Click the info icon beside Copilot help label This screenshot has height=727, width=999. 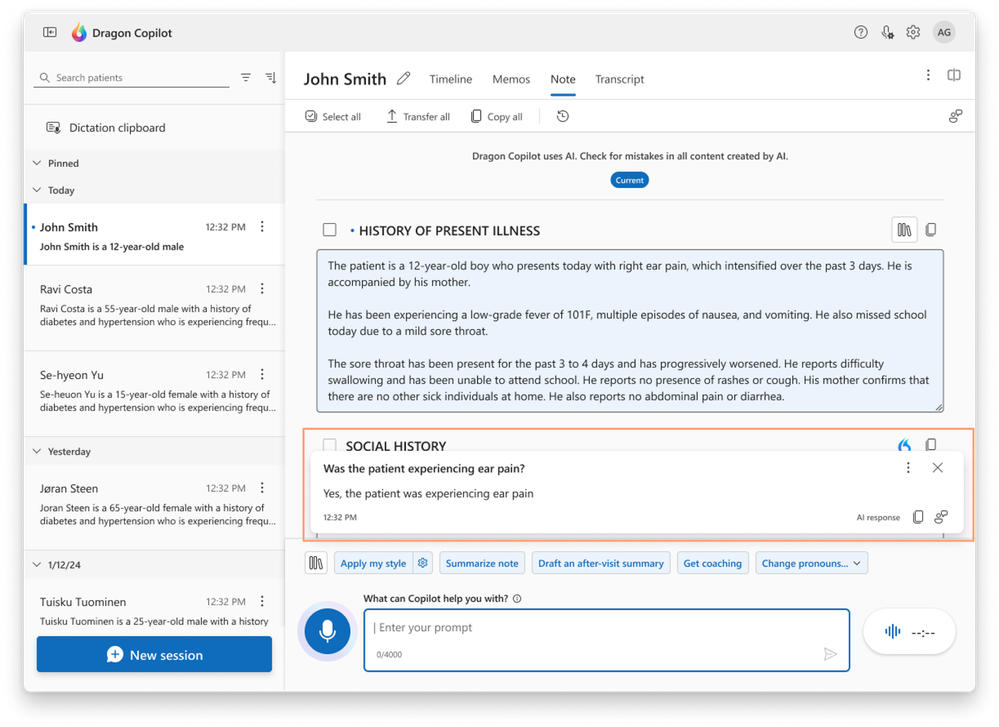[517, 598]
